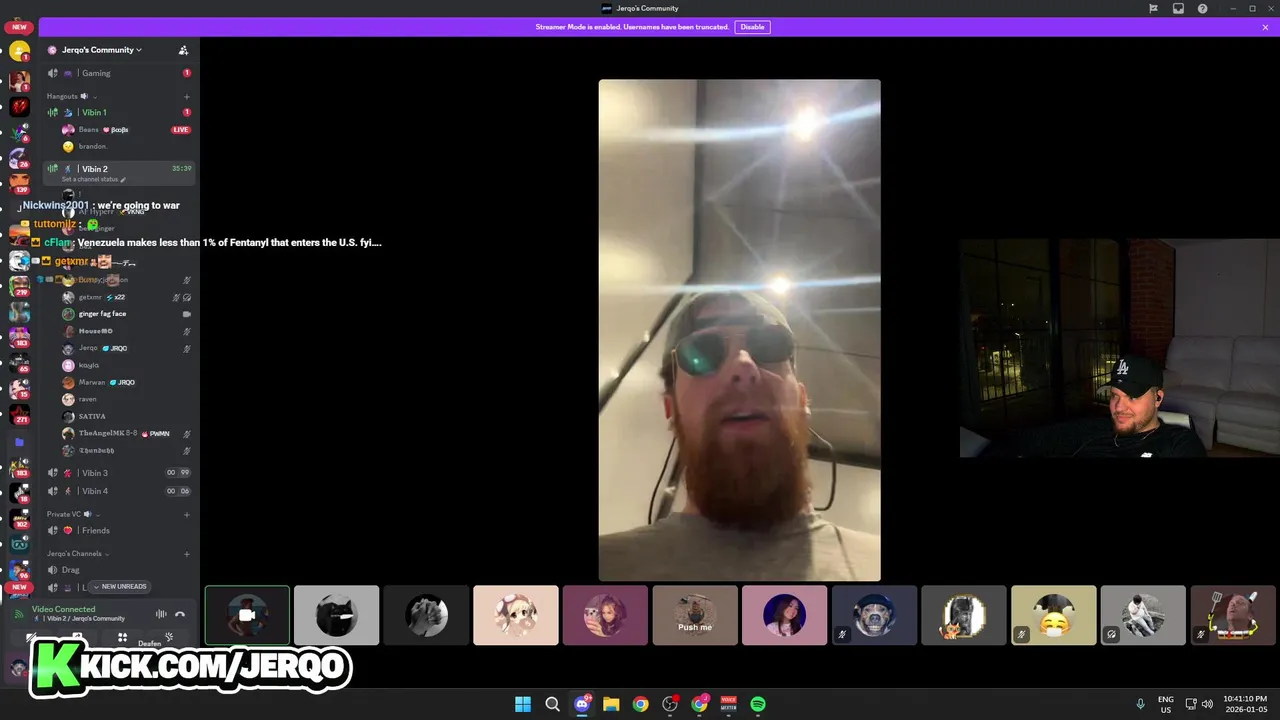Open Spotify from the taskbar
This screenshot has width=1280, height=720.
tap(758, 704)
